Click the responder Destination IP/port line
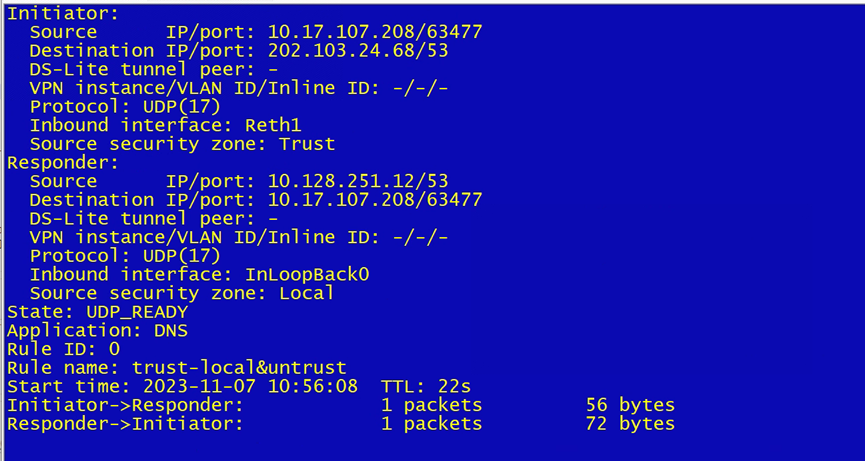The image size is (865, 461). click(x=255, y=200)
